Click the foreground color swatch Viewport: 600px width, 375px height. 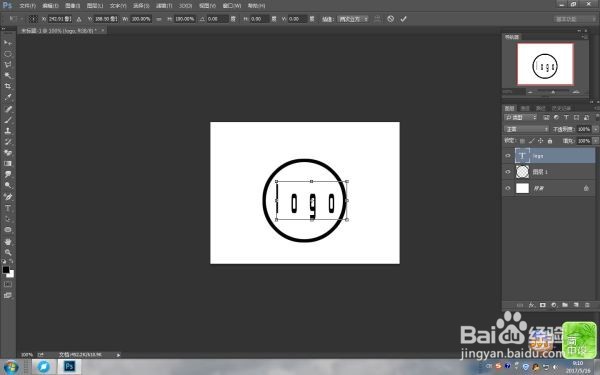[6, 270]
